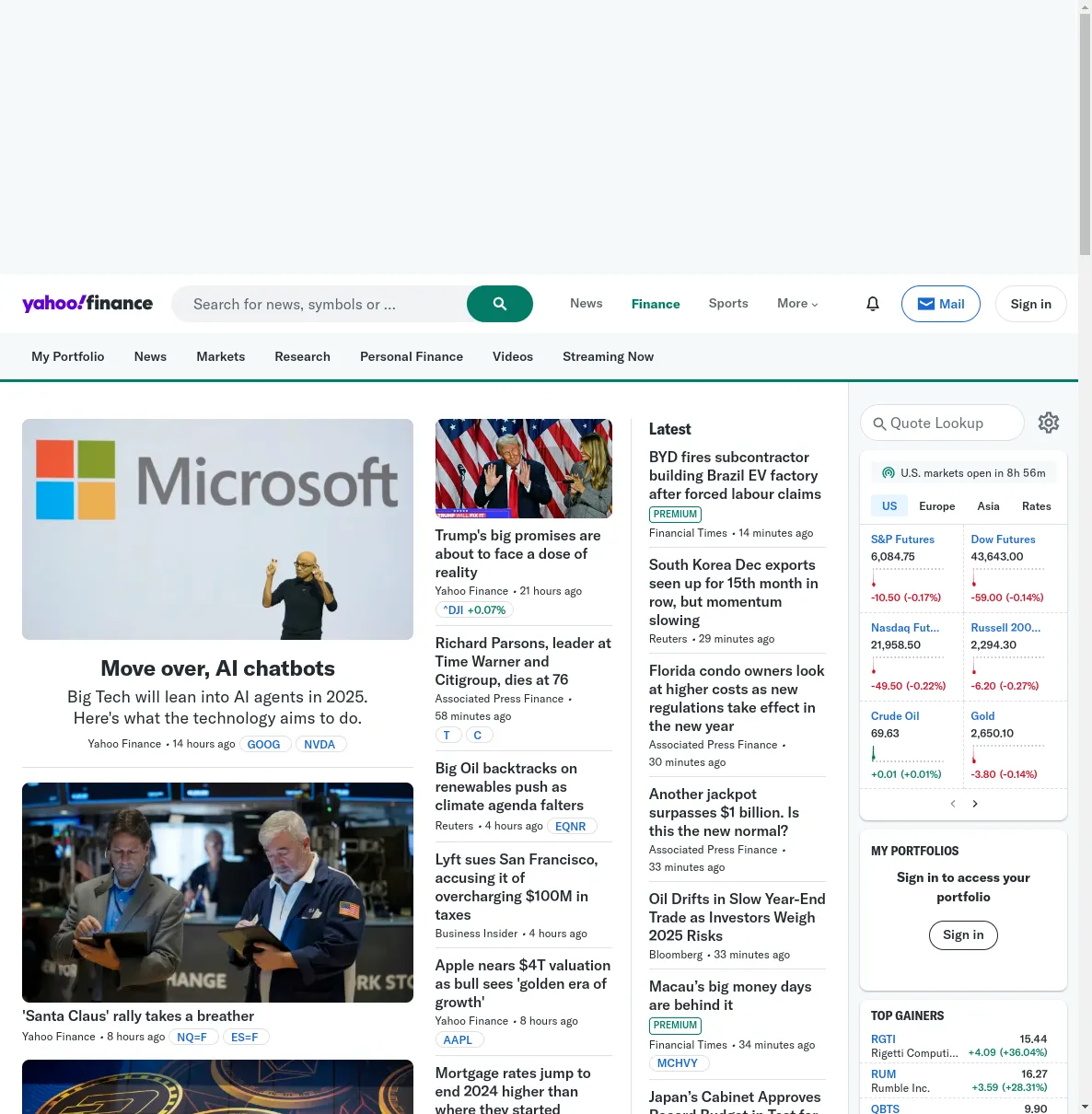The image size is (1092, 1114).
Task: Open Florida condo owners article
Action: (737, 698)
